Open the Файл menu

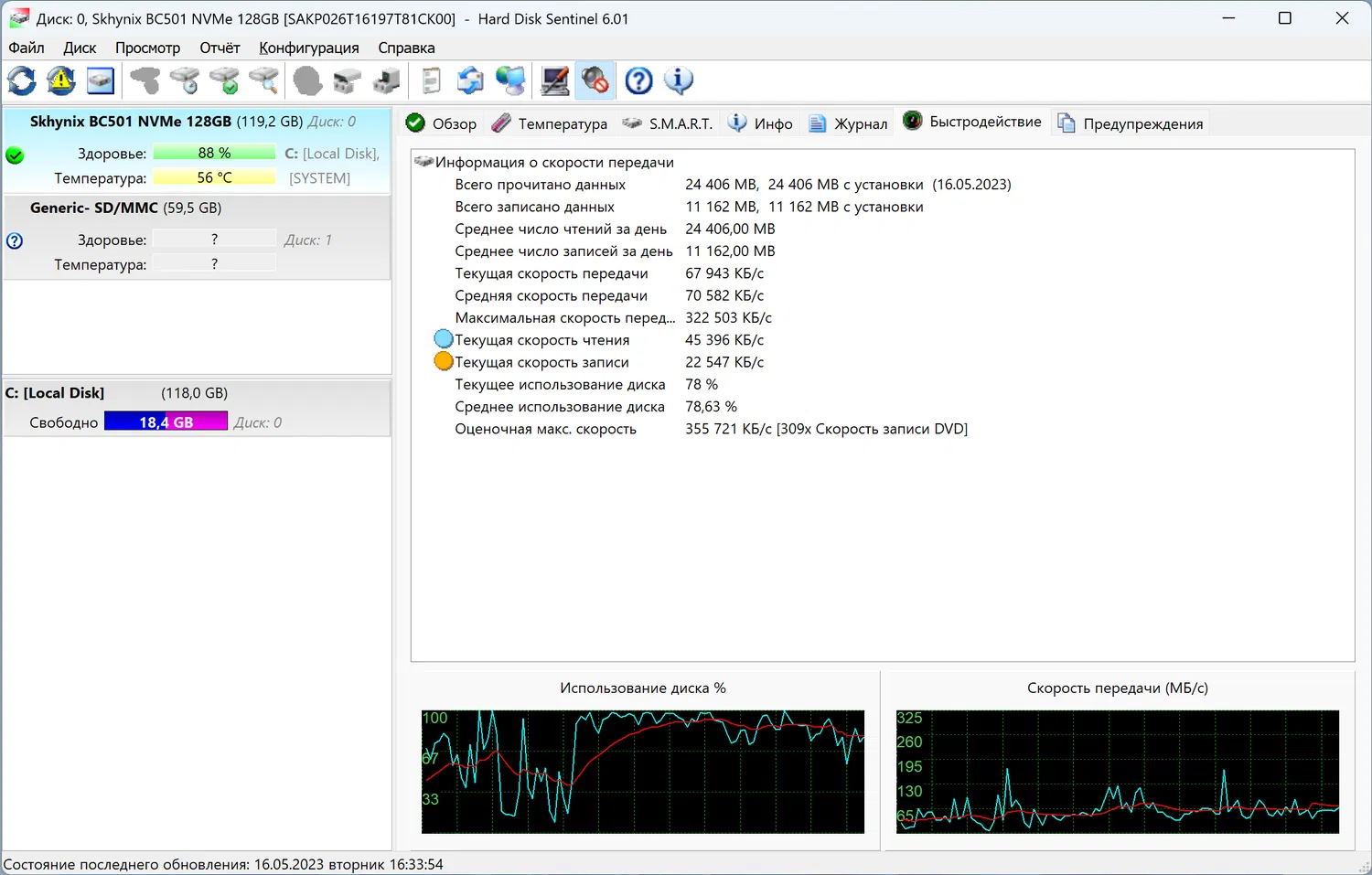[x=27, y=48]
